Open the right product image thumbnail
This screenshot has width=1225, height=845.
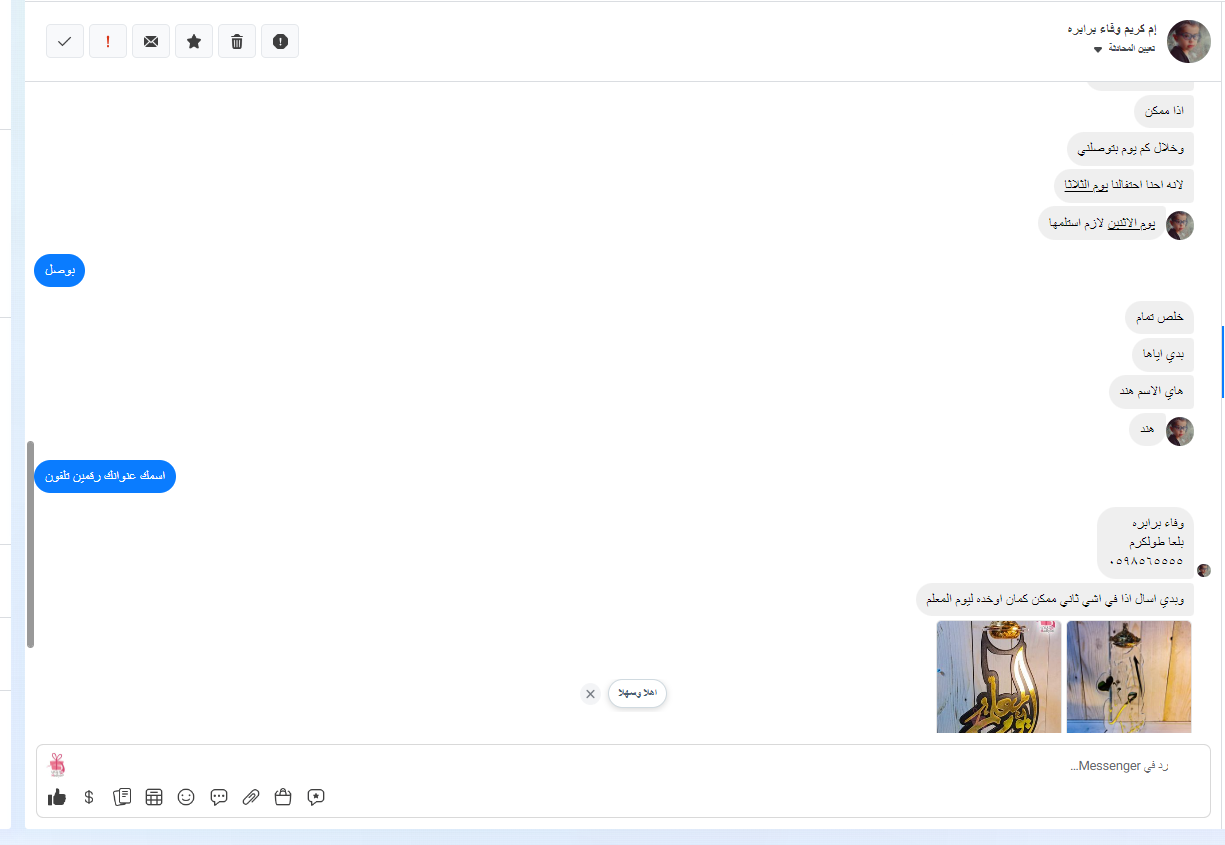coord(1128,676)
